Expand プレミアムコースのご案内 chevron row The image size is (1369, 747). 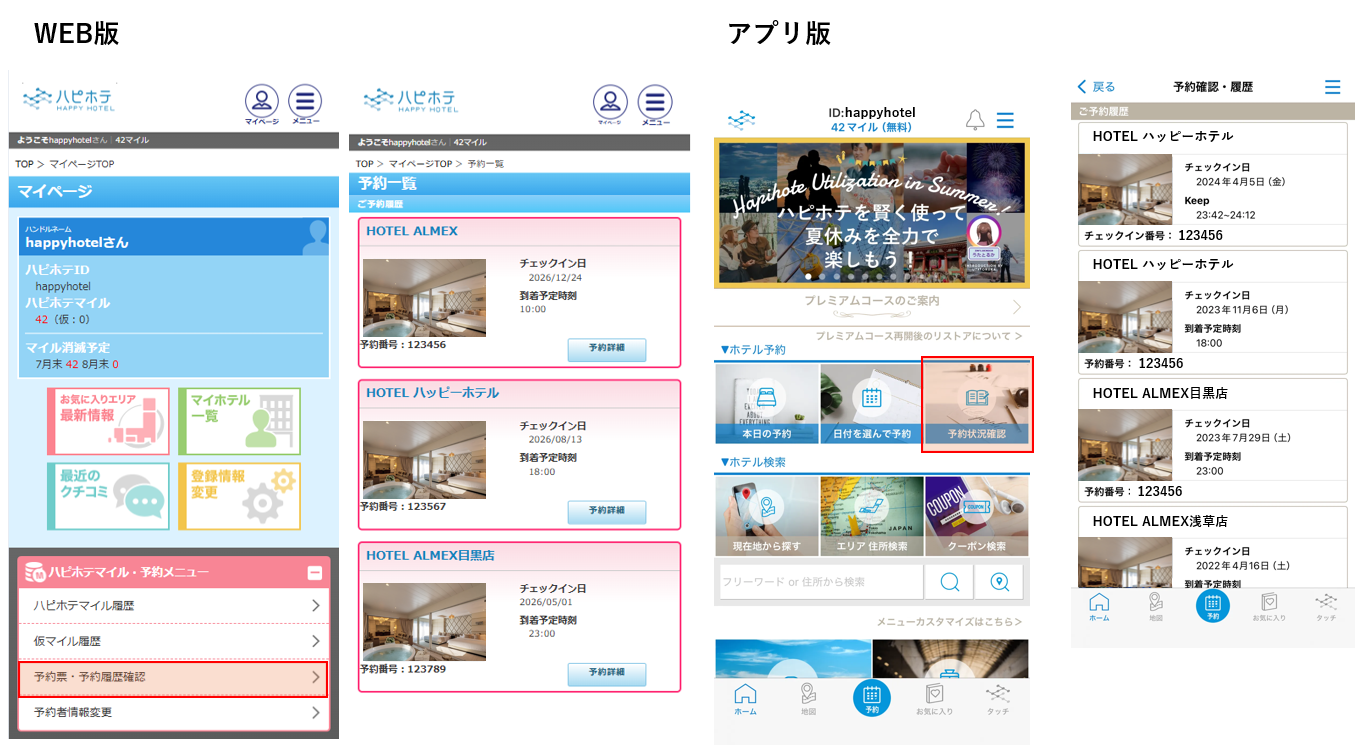[x=871, y=305]
